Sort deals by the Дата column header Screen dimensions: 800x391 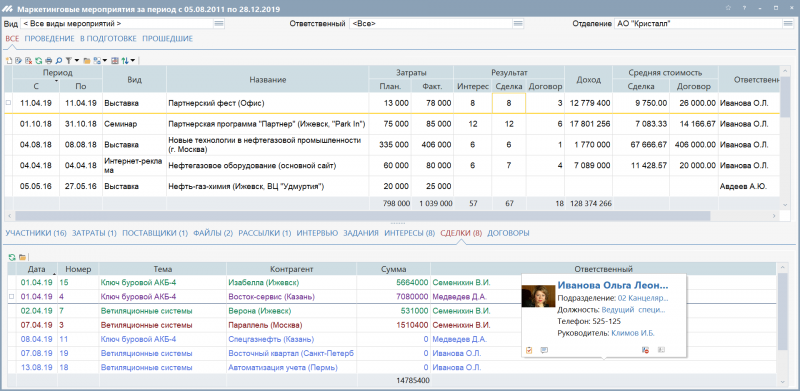pyautogui.click(x=37, y=269)
